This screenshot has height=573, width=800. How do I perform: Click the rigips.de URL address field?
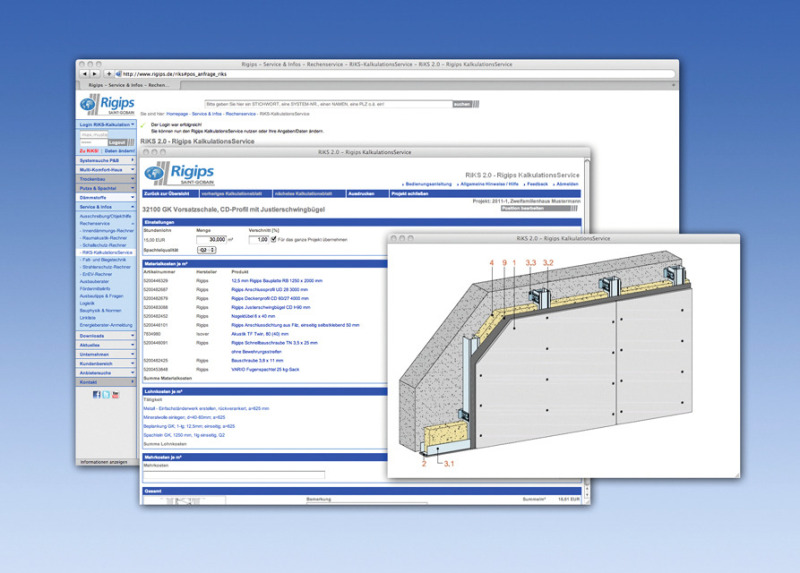(394, 74)
